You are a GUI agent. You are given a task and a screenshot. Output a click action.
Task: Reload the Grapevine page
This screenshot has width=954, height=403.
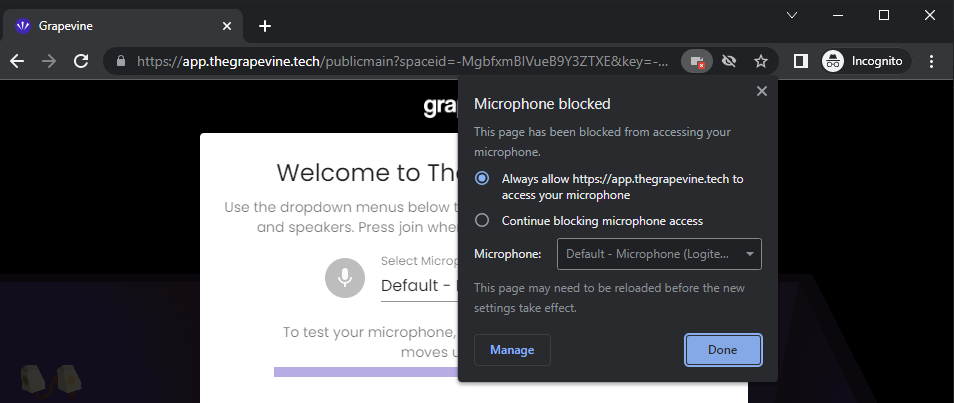pos(81,61)
